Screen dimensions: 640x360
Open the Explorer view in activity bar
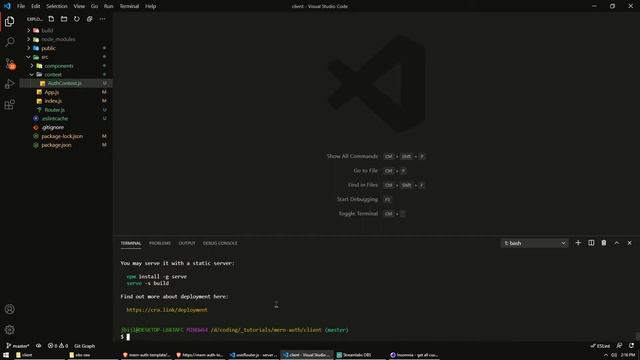(x=9, y=21)
